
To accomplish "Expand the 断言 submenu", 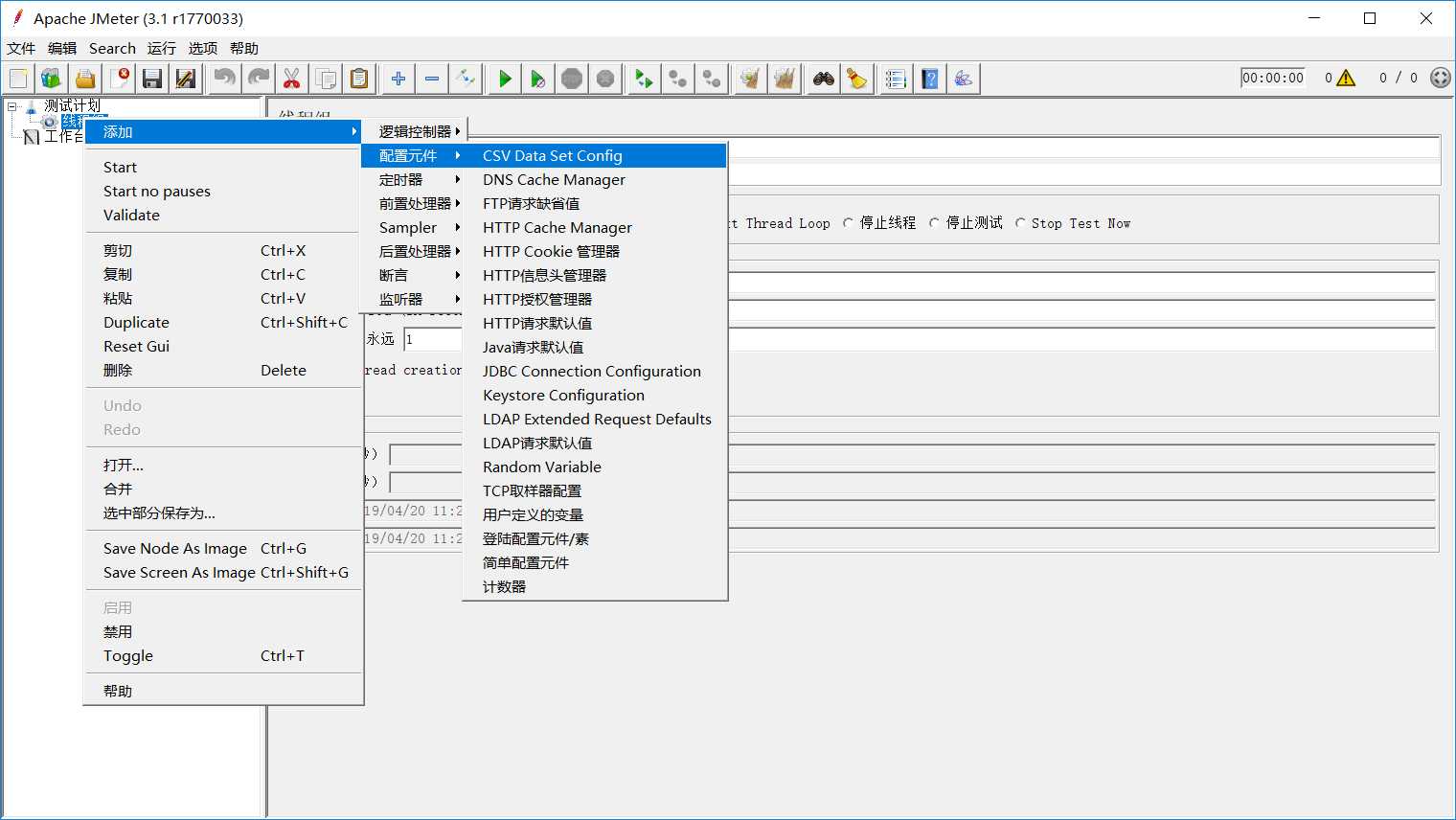I will coord(414,275).
